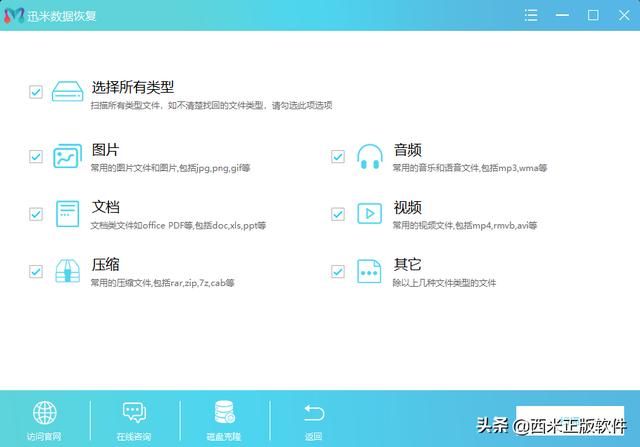Toggle the 音频 audio checkbox

[338, 157]
